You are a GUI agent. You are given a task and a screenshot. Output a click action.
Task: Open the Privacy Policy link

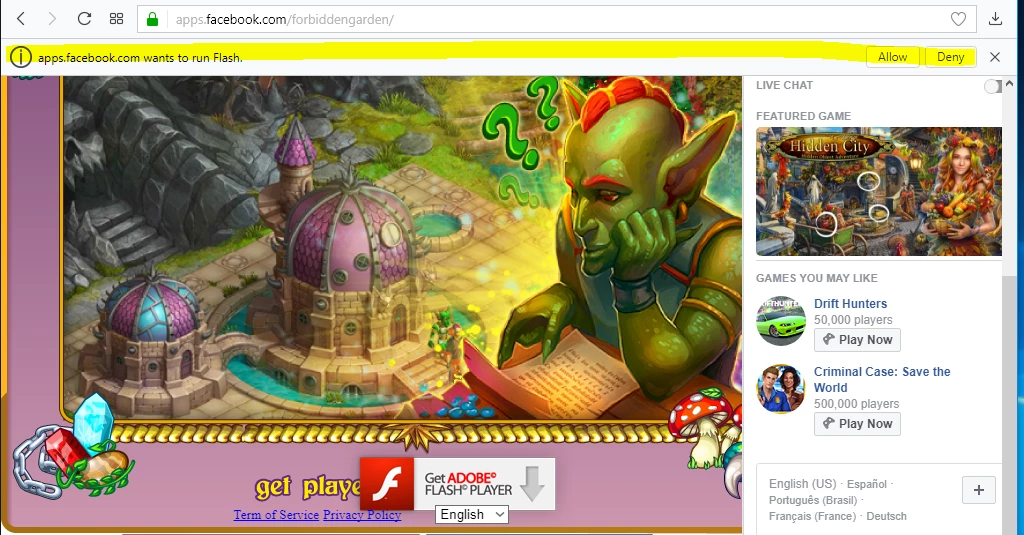pyautogui.click(x=362, y=515)
